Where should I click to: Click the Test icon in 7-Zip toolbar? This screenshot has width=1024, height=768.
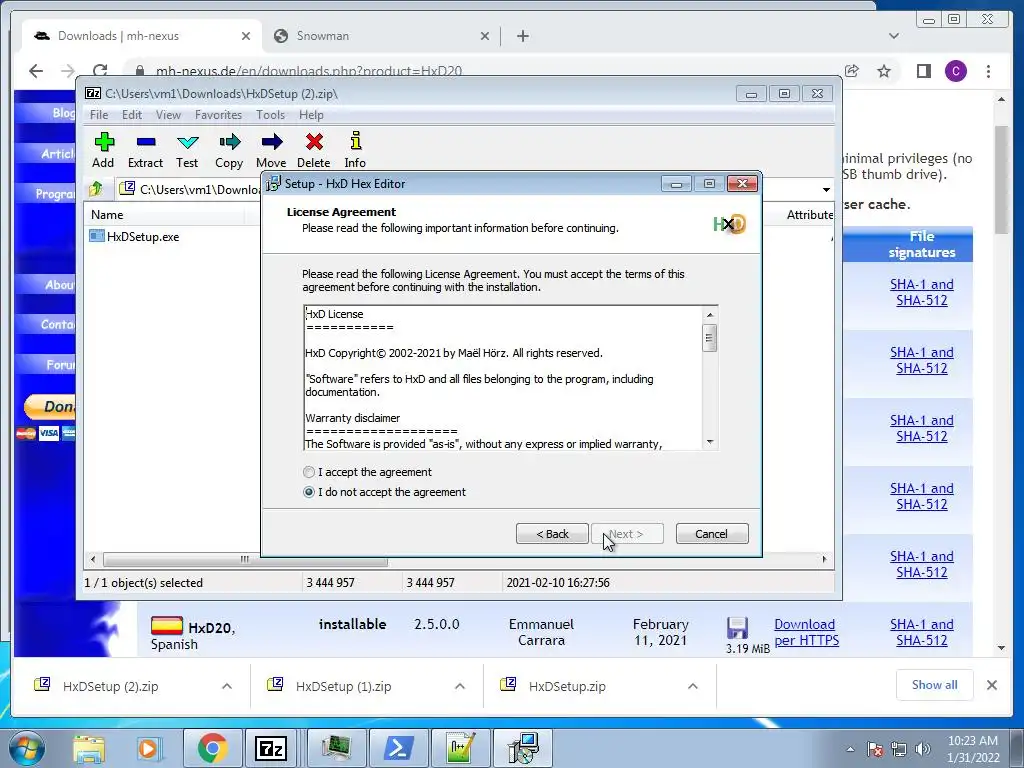[187, 150]
